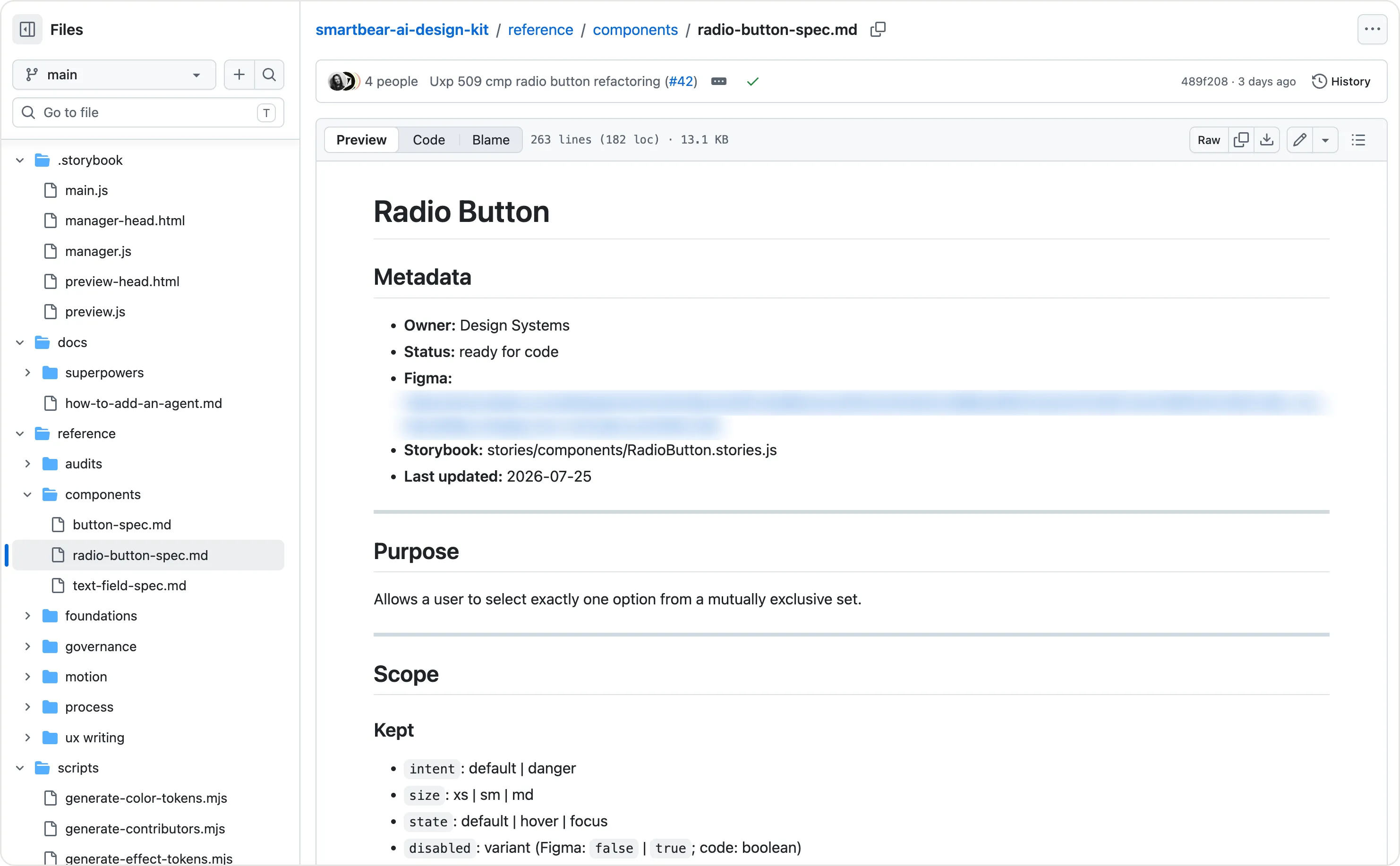Viewport: 1400px width, 866px height.
Task: Collapse the reference folder
Action: point(20,433)
